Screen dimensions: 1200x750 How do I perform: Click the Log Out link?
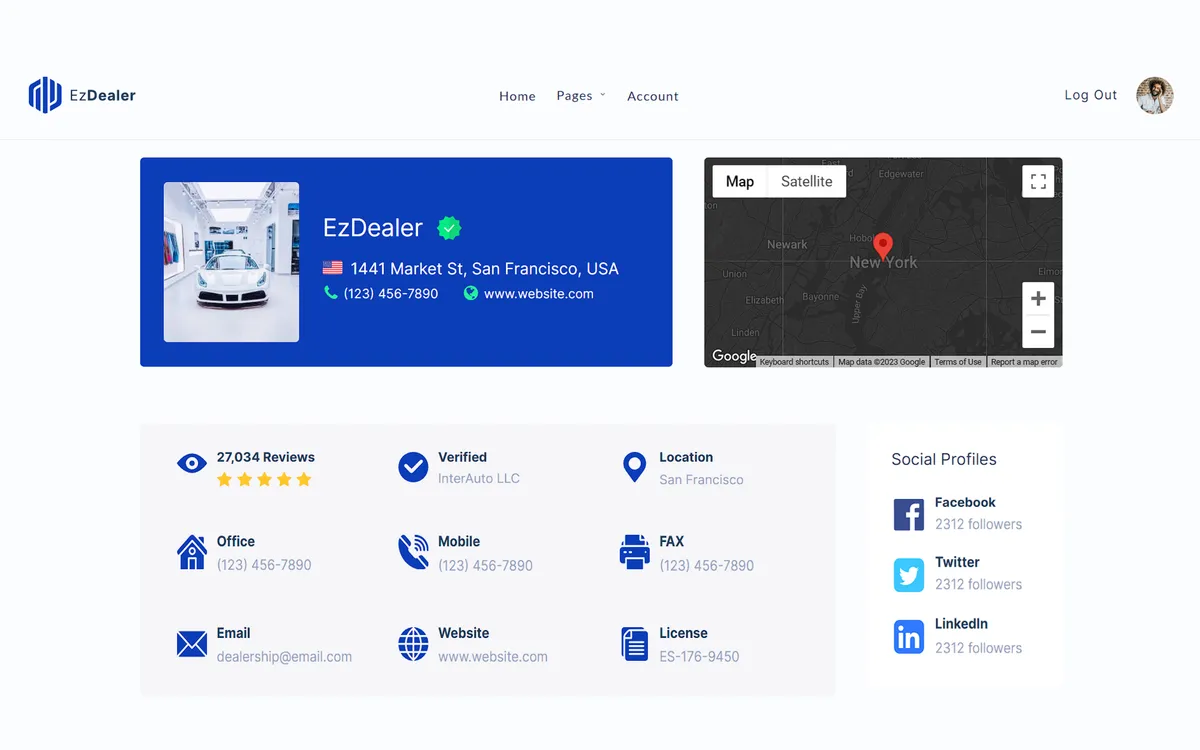tap(1091, 95)
